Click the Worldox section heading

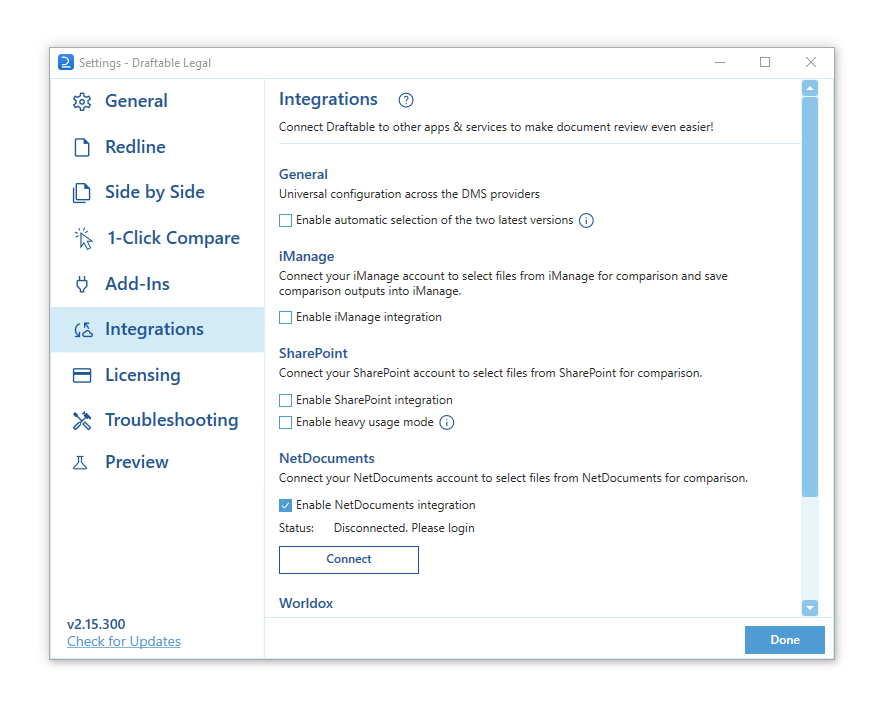(x=306, y=603)
